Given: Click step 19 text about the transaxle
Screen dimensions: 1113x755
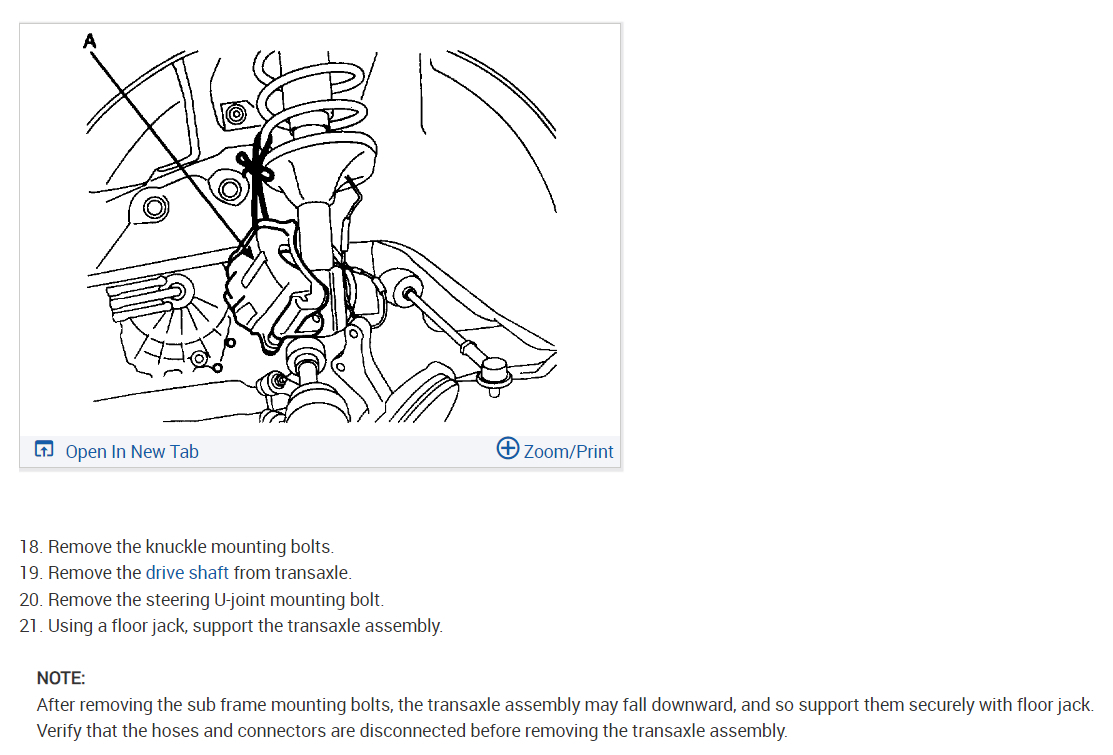Looking at the screenshot, I should [x=185, y=573].
